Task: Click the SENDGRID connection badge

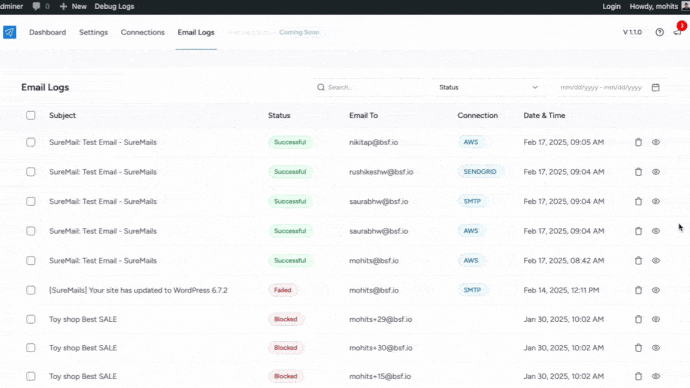Action: [x=480, y=172]
